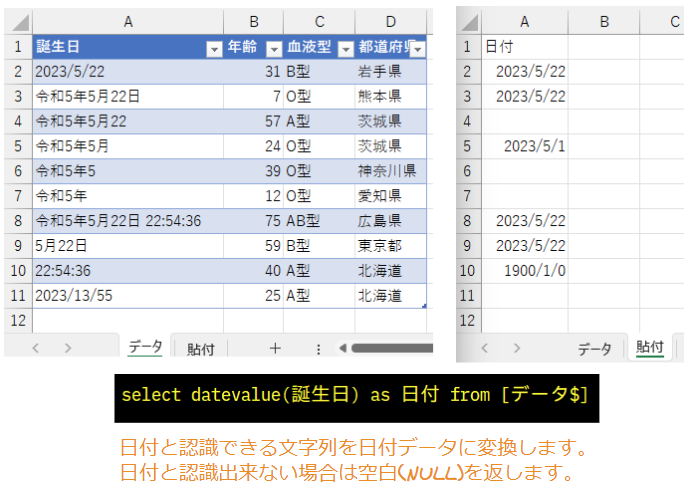Select row 12 header in left workbook
The image size is (687, 489).
pos(18,321)
